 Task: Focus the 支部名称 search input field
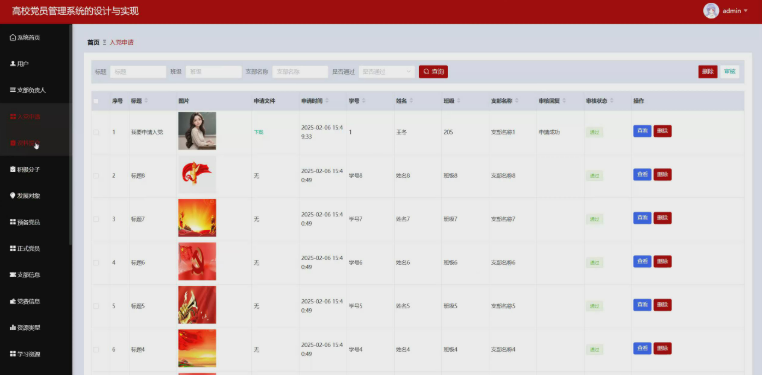(300, 72)
